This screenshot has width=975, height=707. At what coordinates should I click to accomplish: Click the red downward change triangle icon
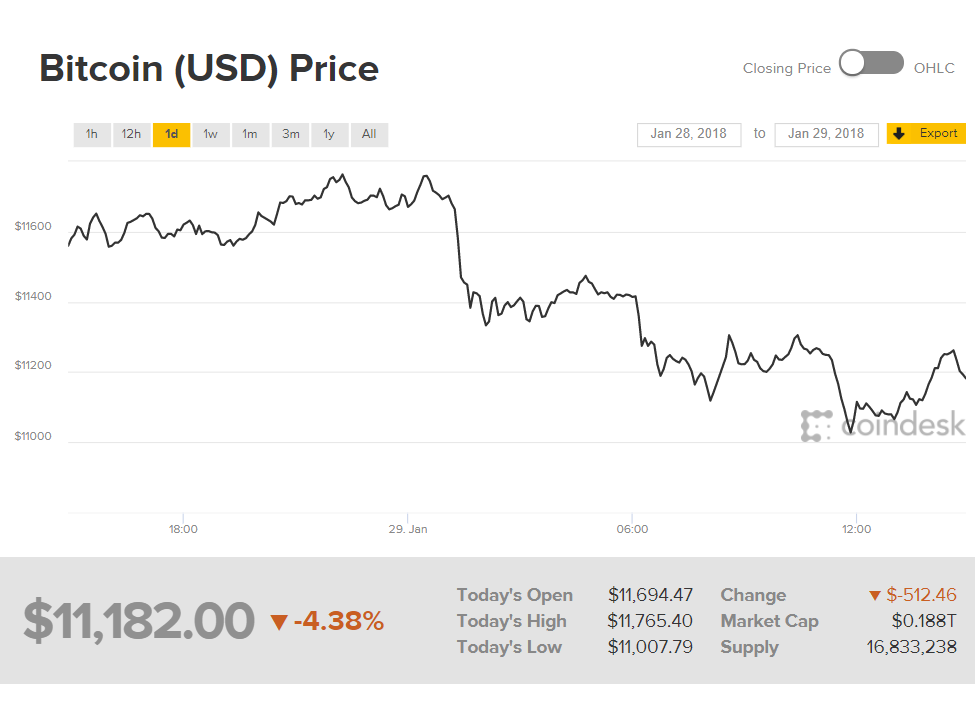(x=876, y=595)
